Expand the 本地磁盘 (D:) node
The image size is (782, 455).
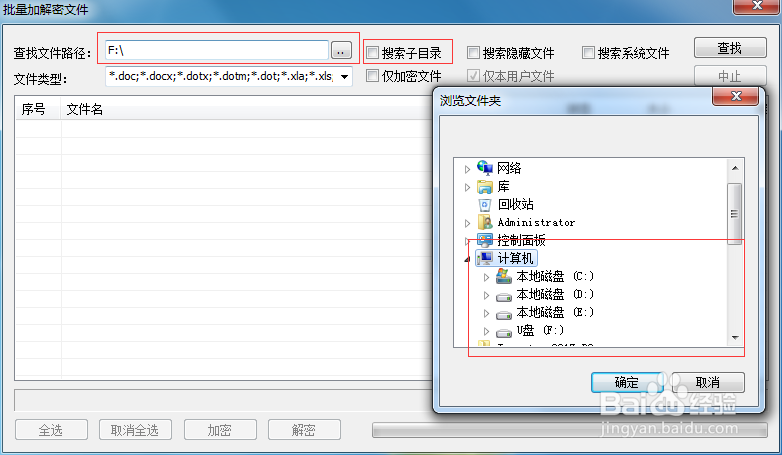tap(486, 295)
